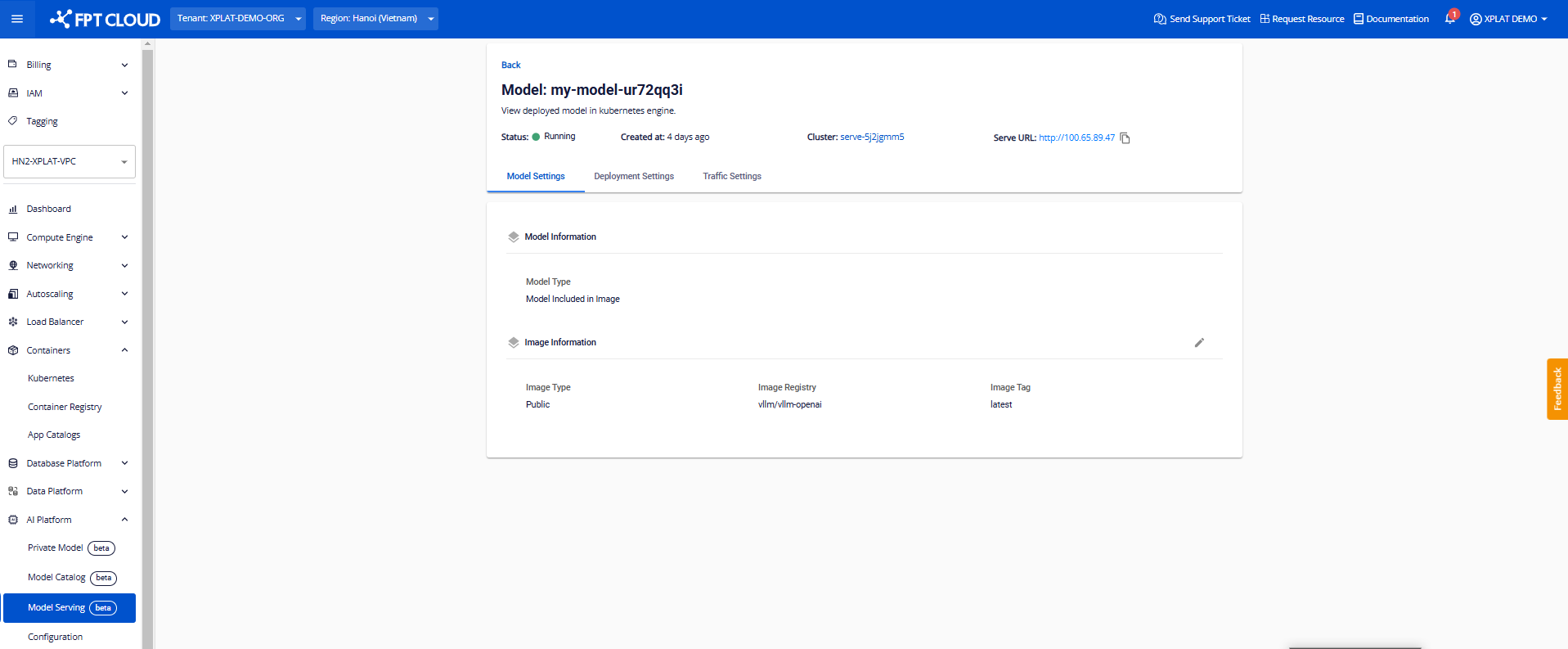The image size is (1568, 649).
Task: Open Configuration in the sidebar
Action: point(55,637)
